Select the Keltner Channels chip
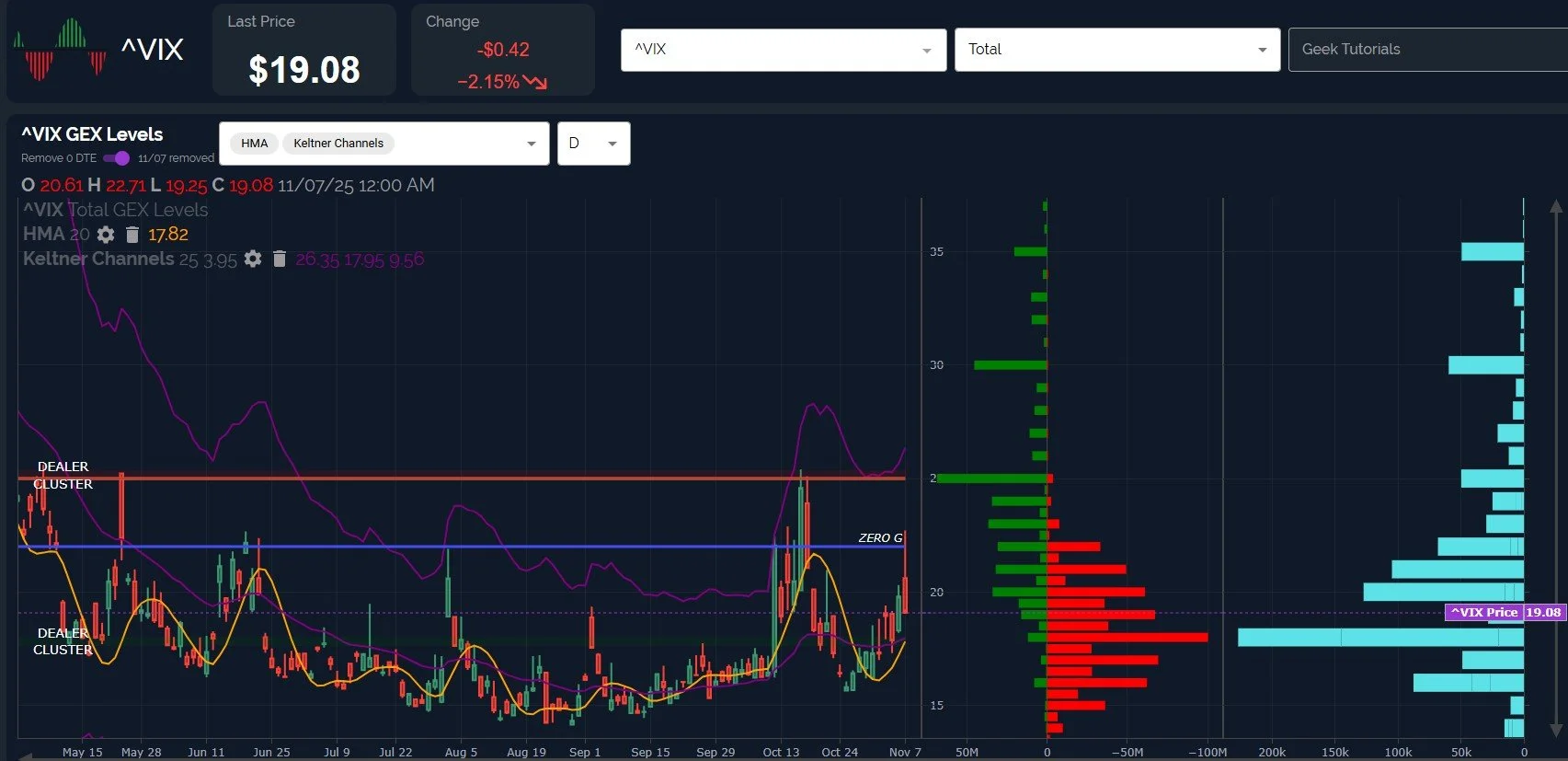The height and width of the screenshot is (761, 1568). pos(338,144)
